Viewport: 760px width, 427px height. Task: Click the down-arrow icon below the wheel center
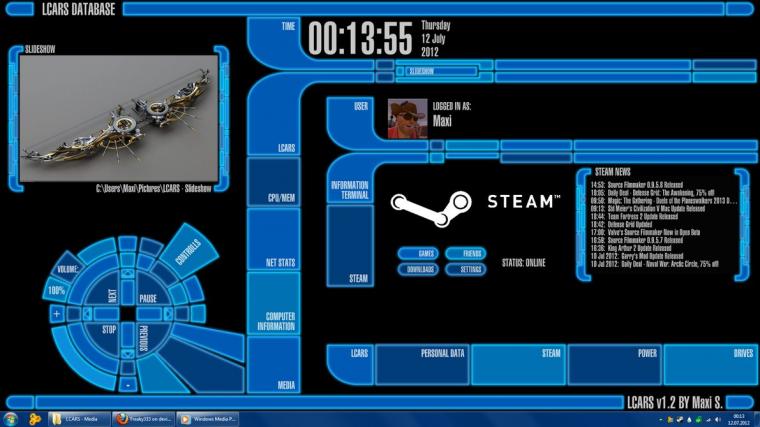pyautogui.click(x=127, y=354)
